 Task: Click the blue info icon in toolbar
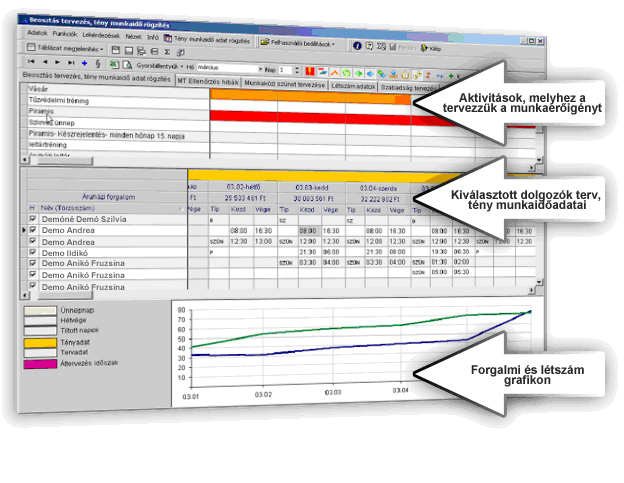tap(357, 46)
